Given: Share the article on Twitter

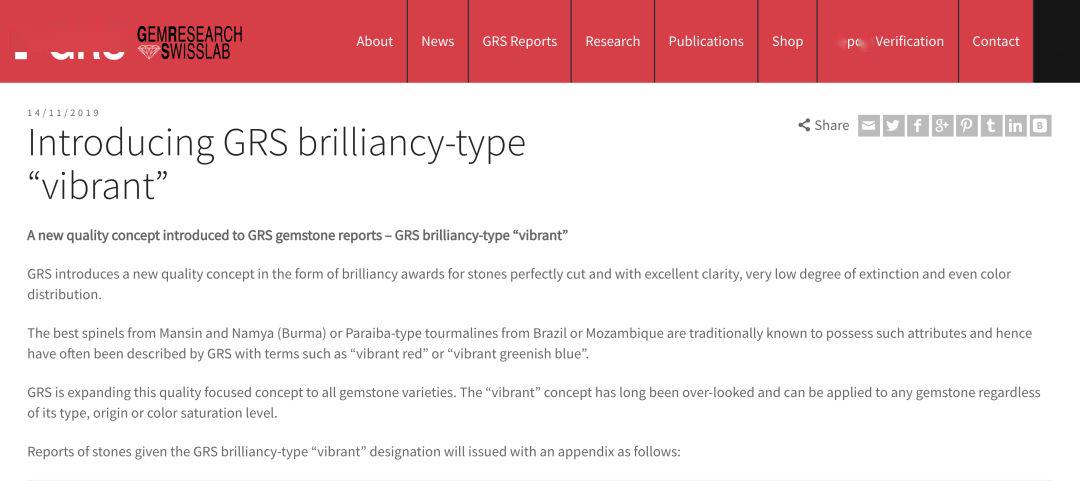Looking at the screenshot, I should tap(893, 125).
